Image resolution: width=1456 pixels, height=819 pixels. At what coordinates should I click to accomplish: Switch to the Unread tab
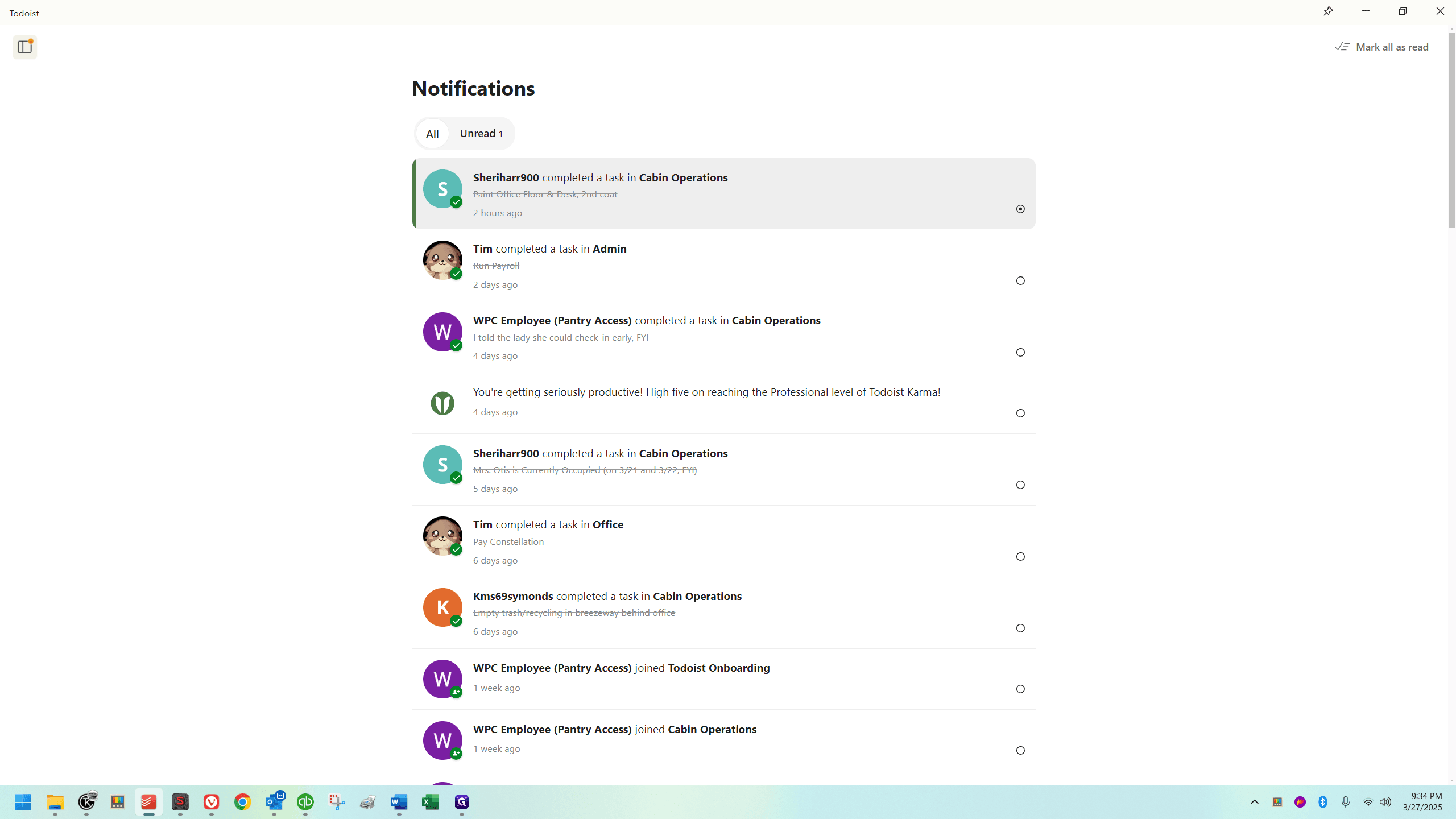pyautogui.click(x=481, y=134)
